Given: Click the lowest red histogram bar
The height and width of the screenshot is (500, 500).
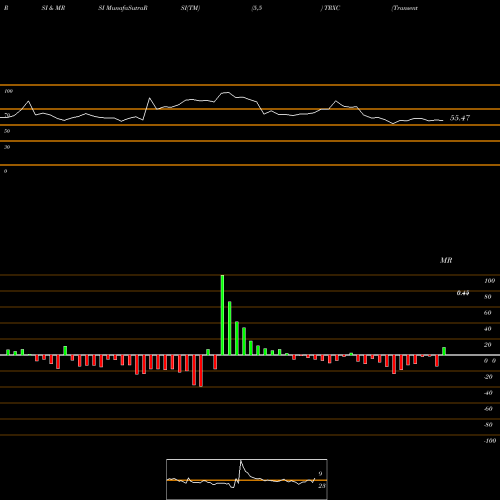Looking at the screenshot, I should click(x=201, y=371).
